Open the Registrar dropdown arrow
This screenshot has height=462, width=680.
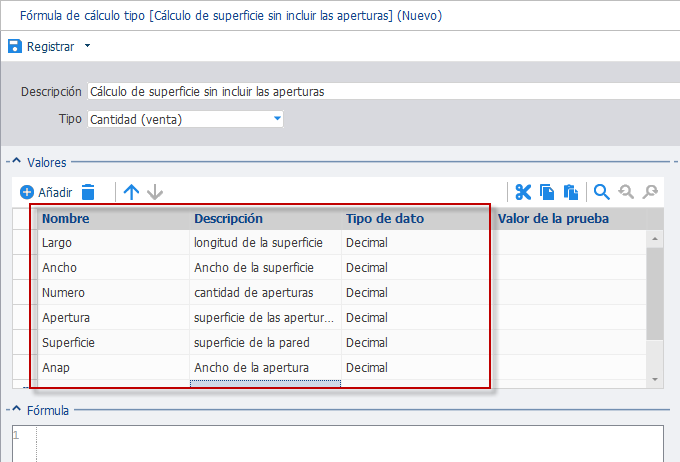pyautogui.click(x=87, y=46)
